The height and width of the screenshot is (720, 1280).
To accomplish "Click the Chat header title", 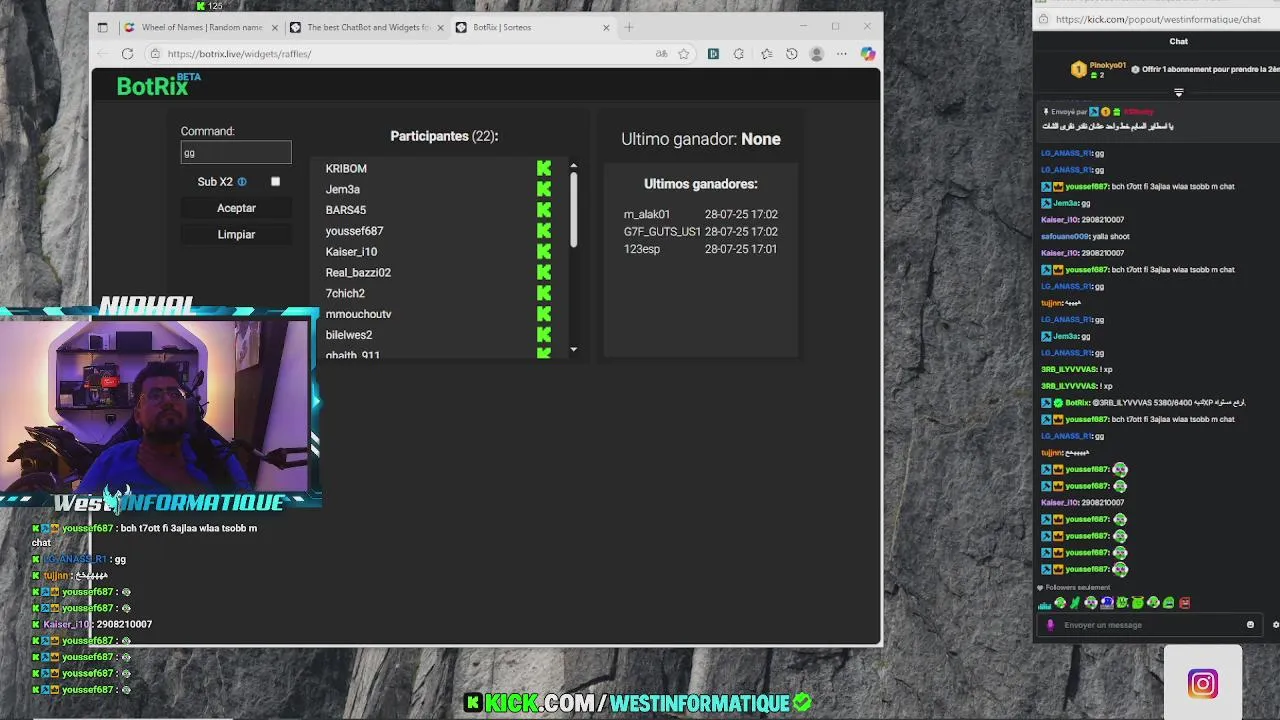I will pyautogui.click(x=1178, y=41).
